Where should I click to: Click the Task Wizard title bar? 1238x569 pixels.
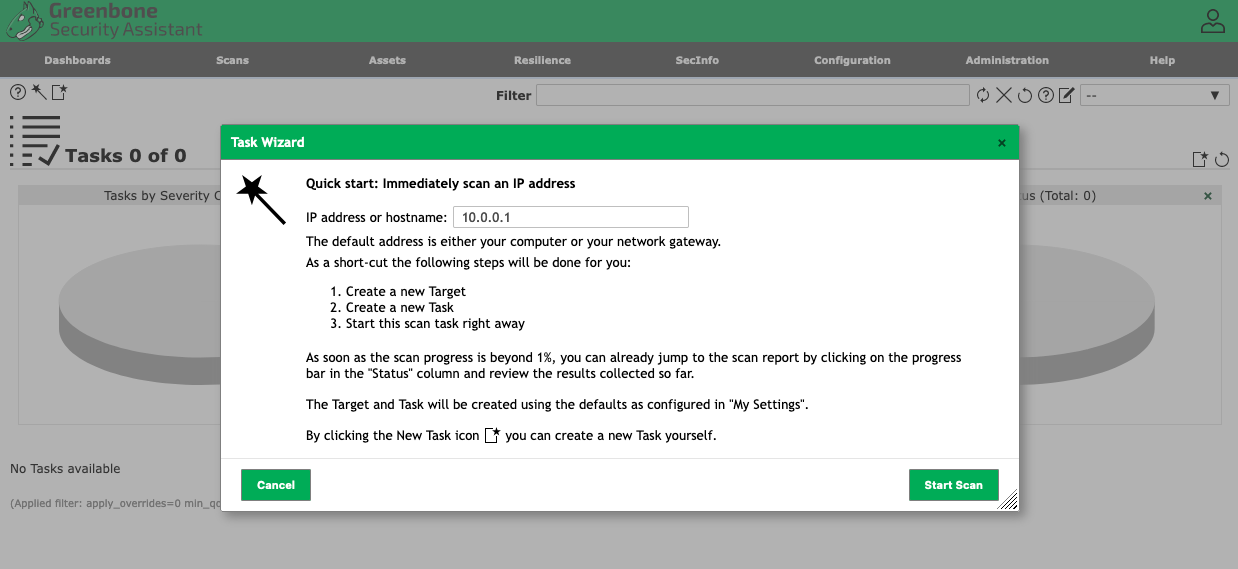620,142
